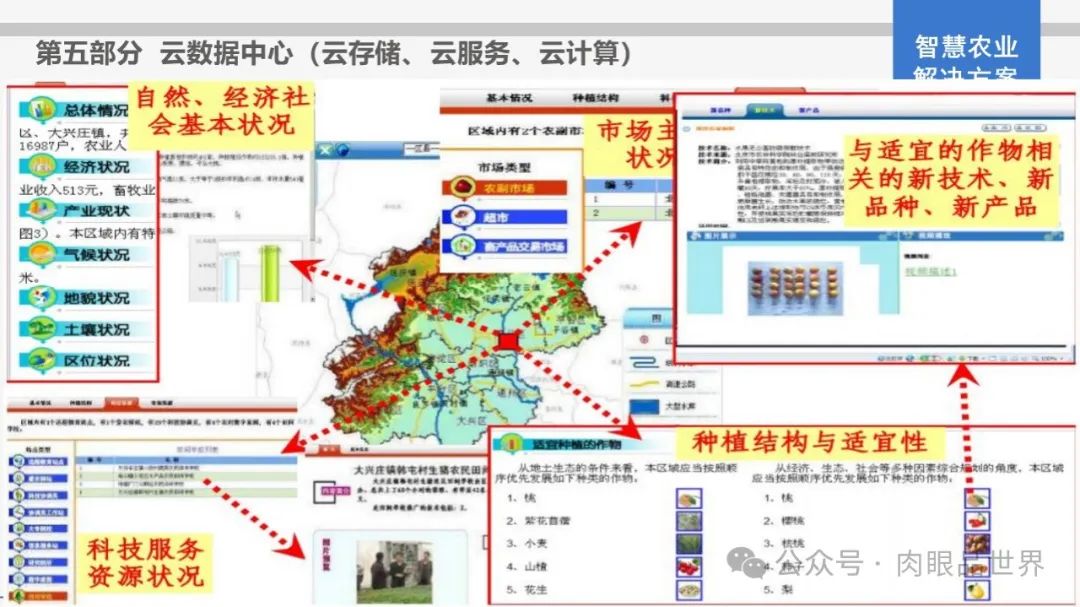Image resolution: width=1080 pixels, height=607 pixels.
Task: Switch to the 新品种 tab
Action: click(x=720, y=110)
